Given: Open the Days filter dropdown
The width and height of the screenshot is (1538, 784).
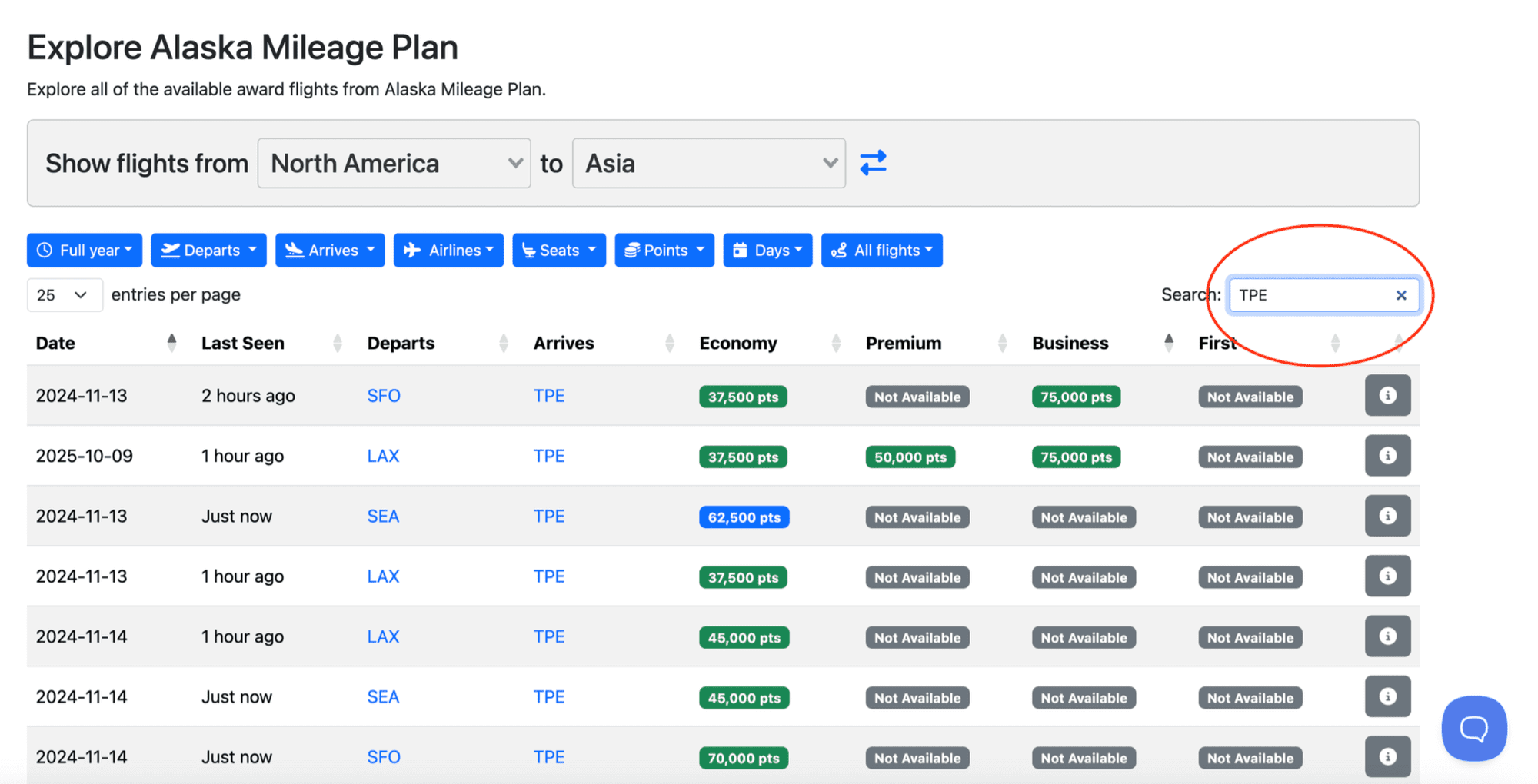Looking at the screenshot, I should tap(767, 251).
